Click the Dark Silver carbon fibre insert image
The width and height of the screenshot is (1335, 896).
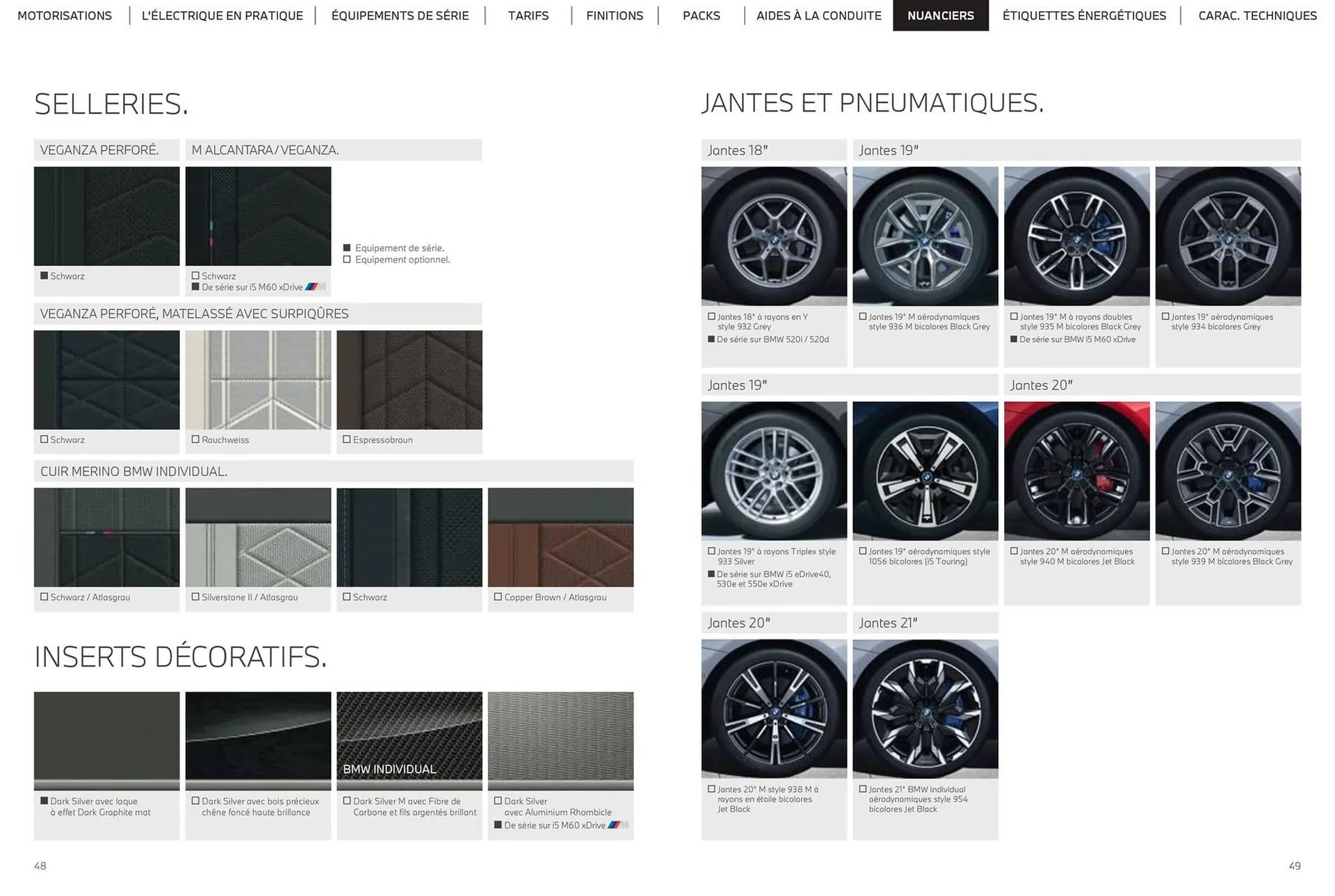(409, 740)
